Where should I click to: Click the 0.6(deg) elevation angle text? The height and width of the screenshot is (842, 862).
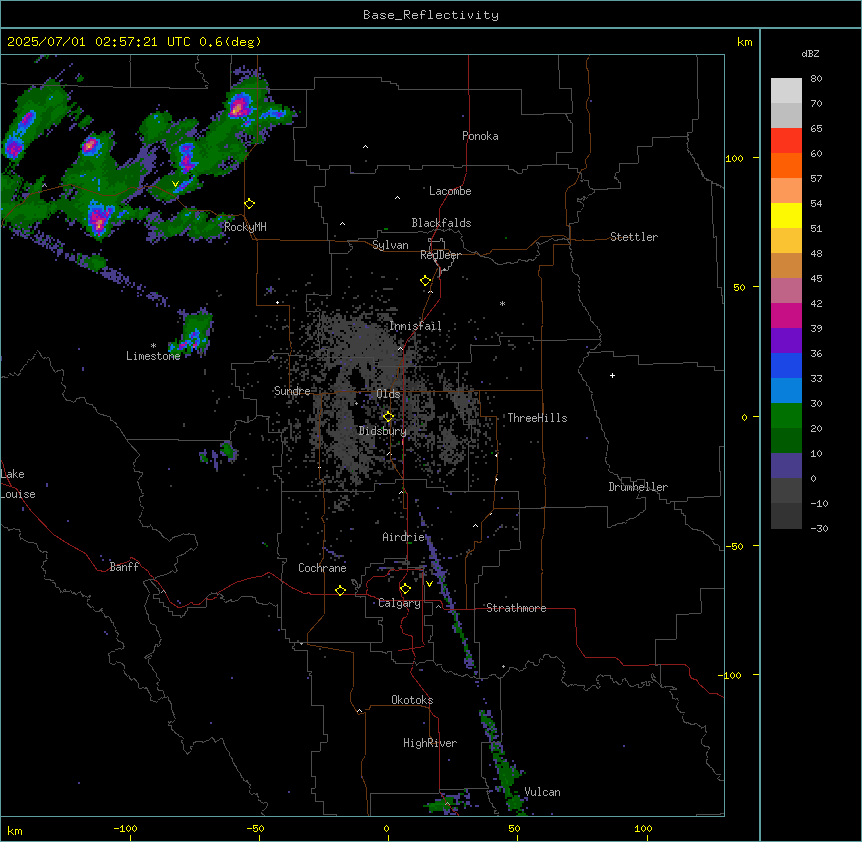[x=230, y=42]
